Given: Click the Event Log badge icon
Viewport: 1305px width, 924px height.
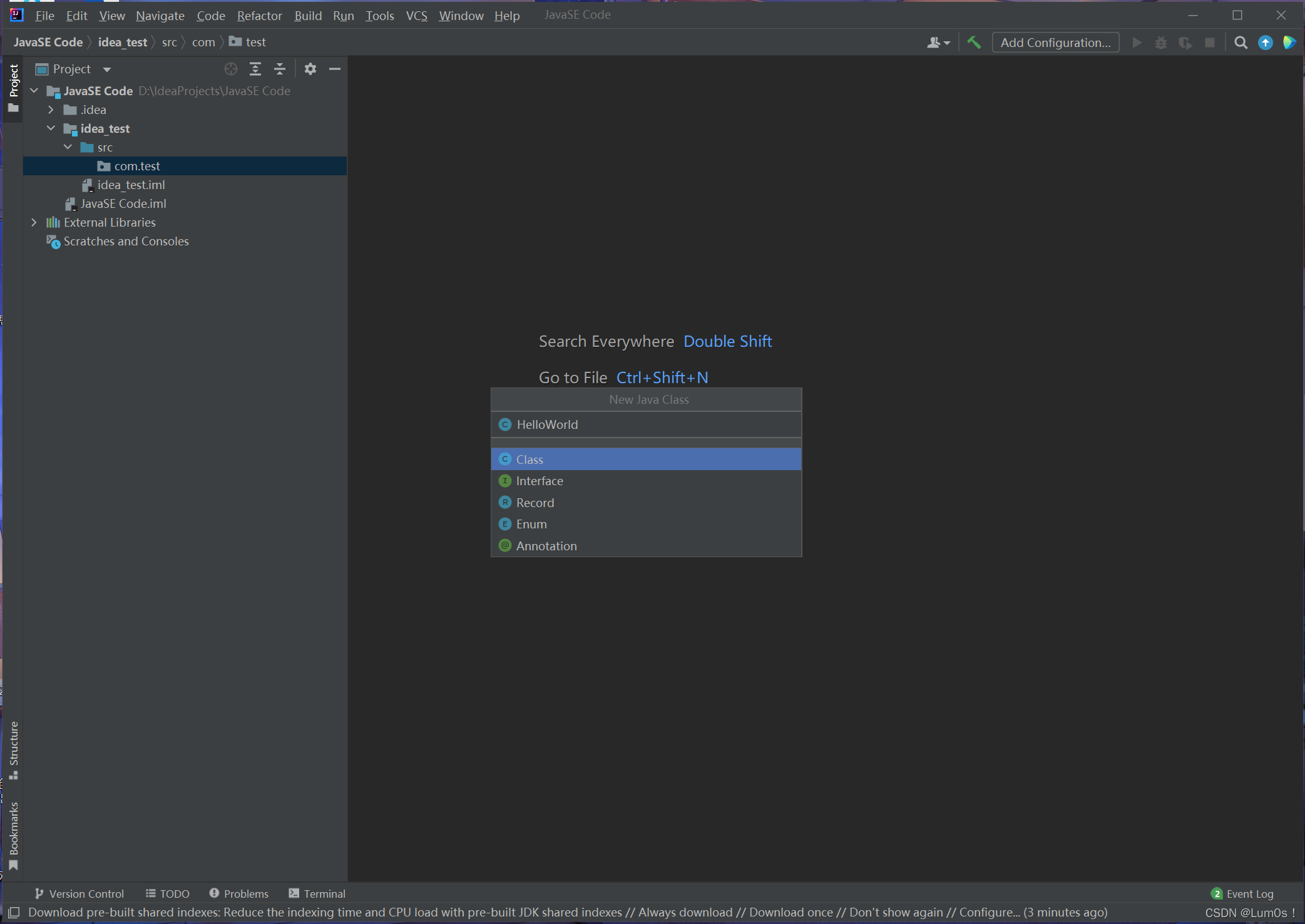Looking at the screenshot, I should [1217, 894].
